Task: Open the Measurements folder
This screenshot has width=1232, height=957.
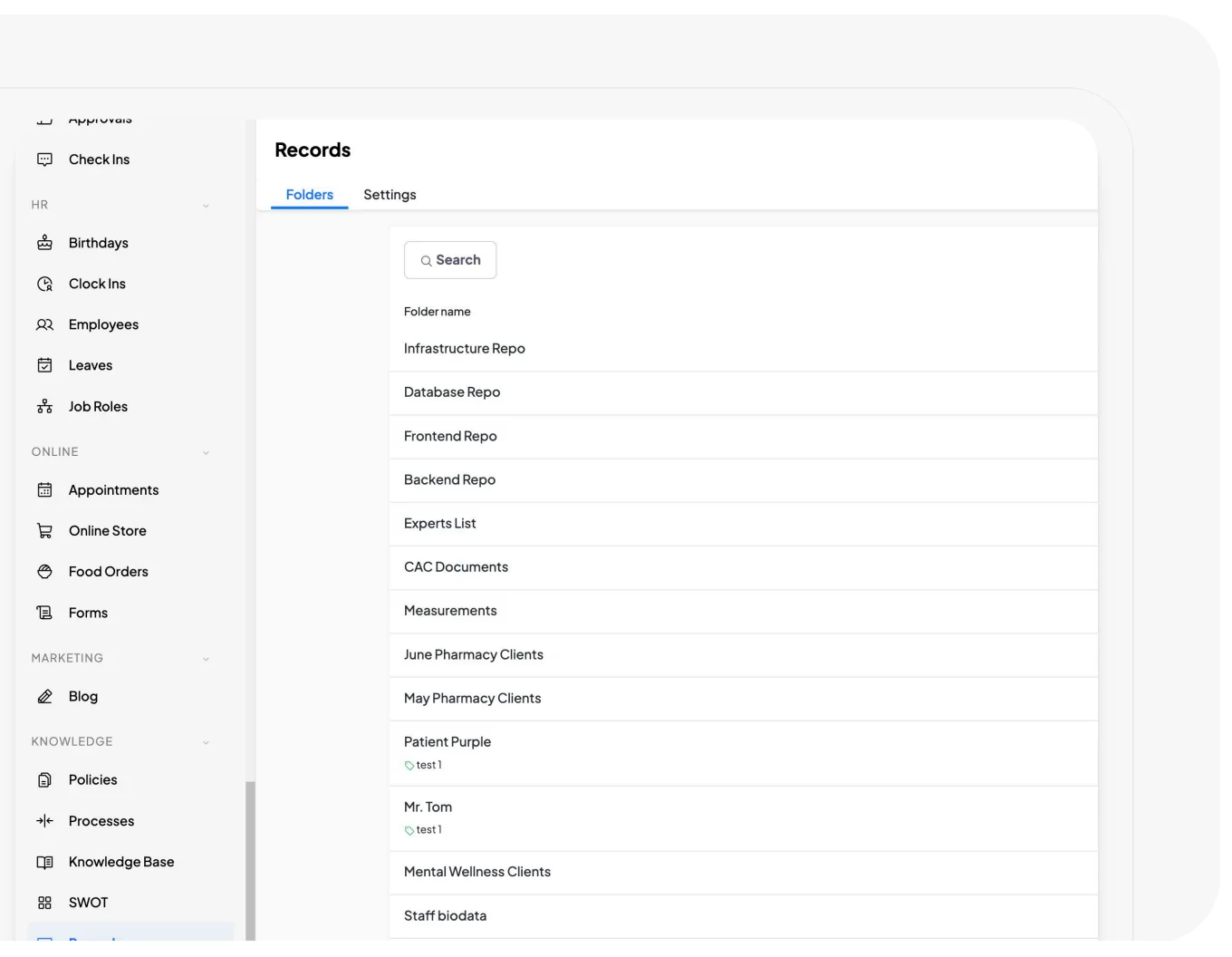Action: (x=744, y=611)
